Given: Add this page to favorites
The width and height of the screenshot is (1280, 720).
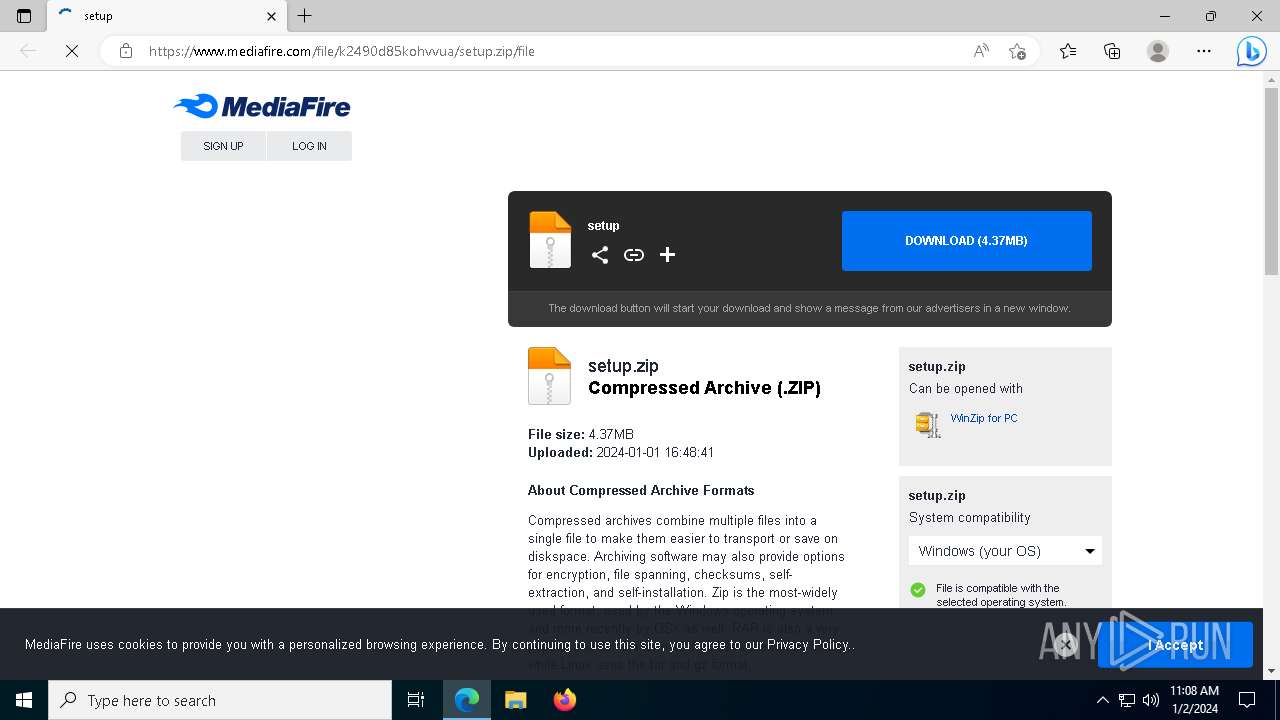Looking at the screenshot, I should [1017, 51].
